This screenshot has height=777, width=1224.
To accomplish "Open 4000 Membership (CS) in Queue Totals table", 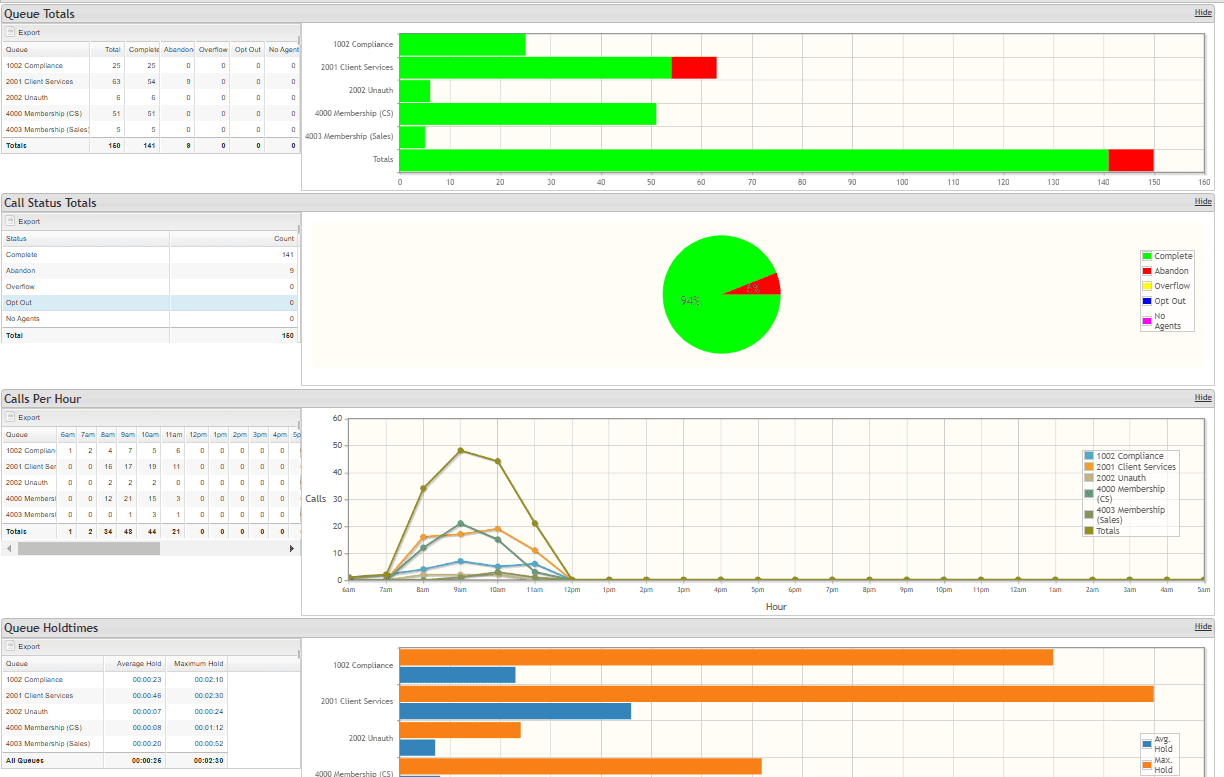I will coord(44,114).
